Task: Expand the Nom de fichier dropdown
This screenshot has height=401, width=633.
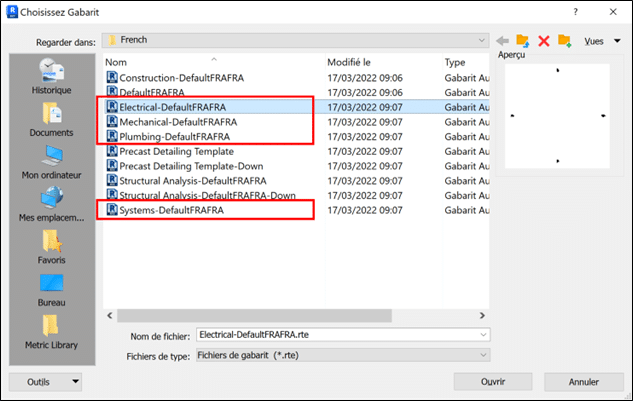Action: [x=483, y=335]
